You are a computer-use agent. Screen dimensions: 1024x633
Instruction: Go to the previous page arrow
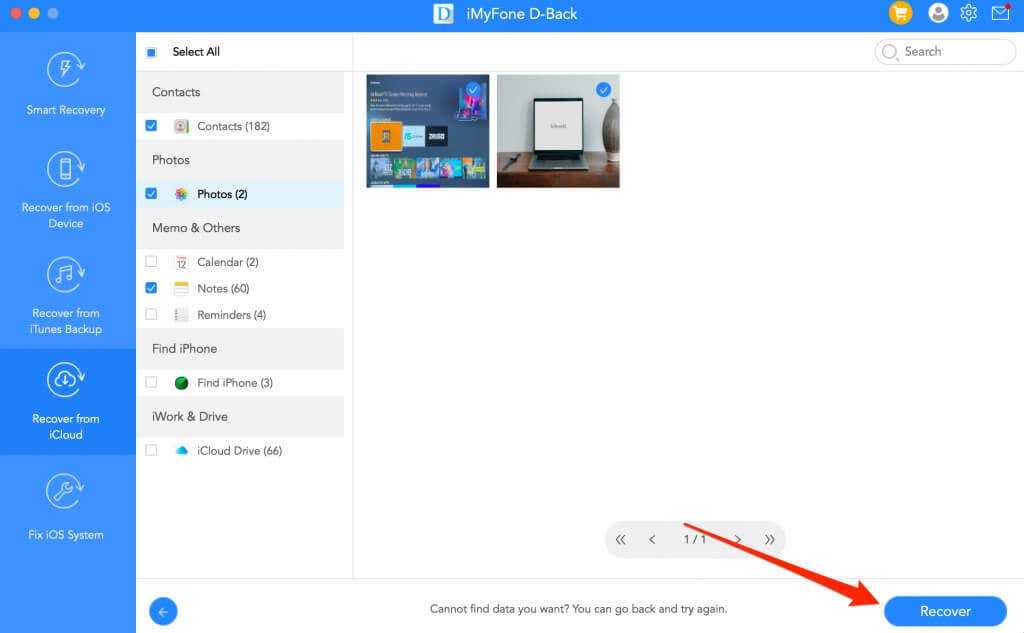point(652,540)
